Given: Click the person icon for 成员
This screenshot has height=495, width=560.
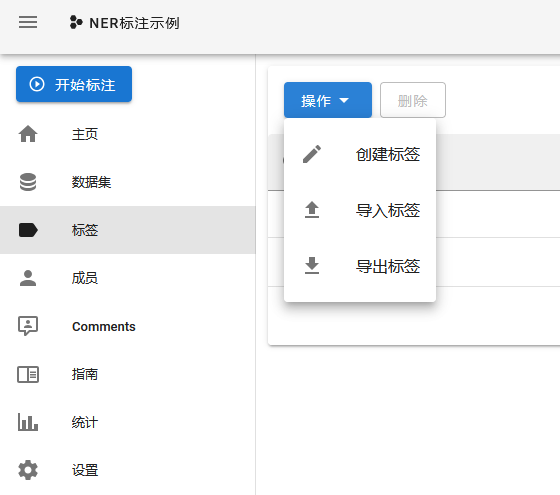Looking at the screenshot, I should pos(28,278).
